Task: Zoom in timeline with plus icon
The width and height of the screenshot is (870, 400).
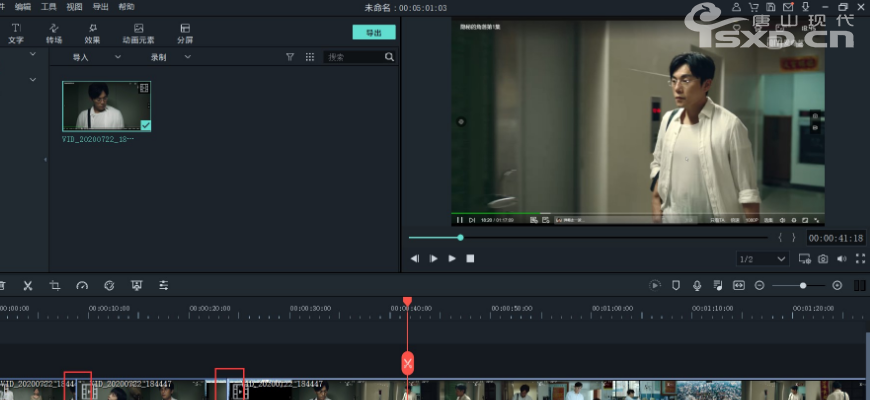Action: [837, 285]
